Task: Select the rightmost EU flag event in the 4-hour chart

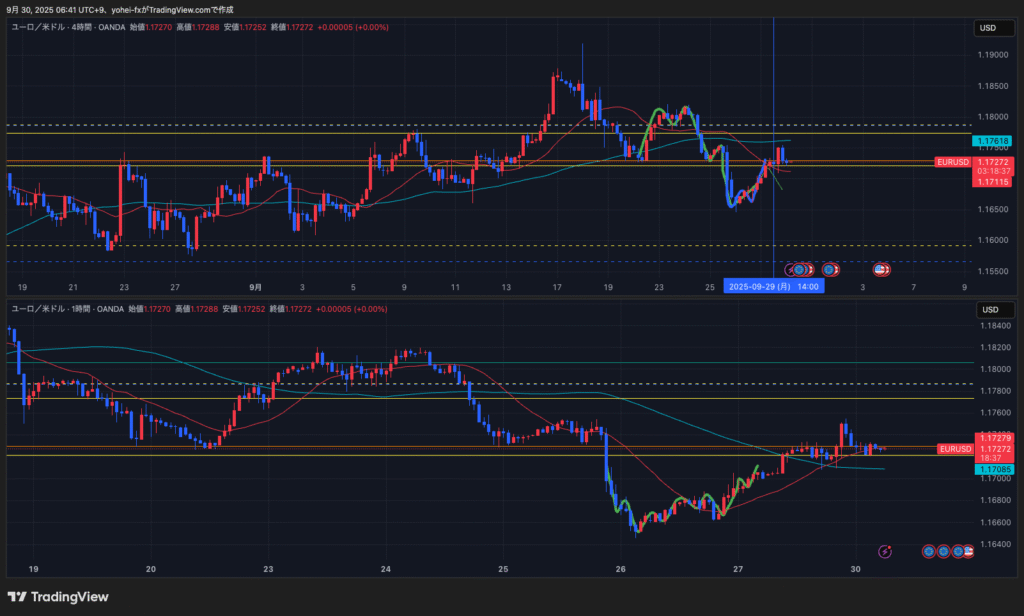Action: (x=829, y=269)
